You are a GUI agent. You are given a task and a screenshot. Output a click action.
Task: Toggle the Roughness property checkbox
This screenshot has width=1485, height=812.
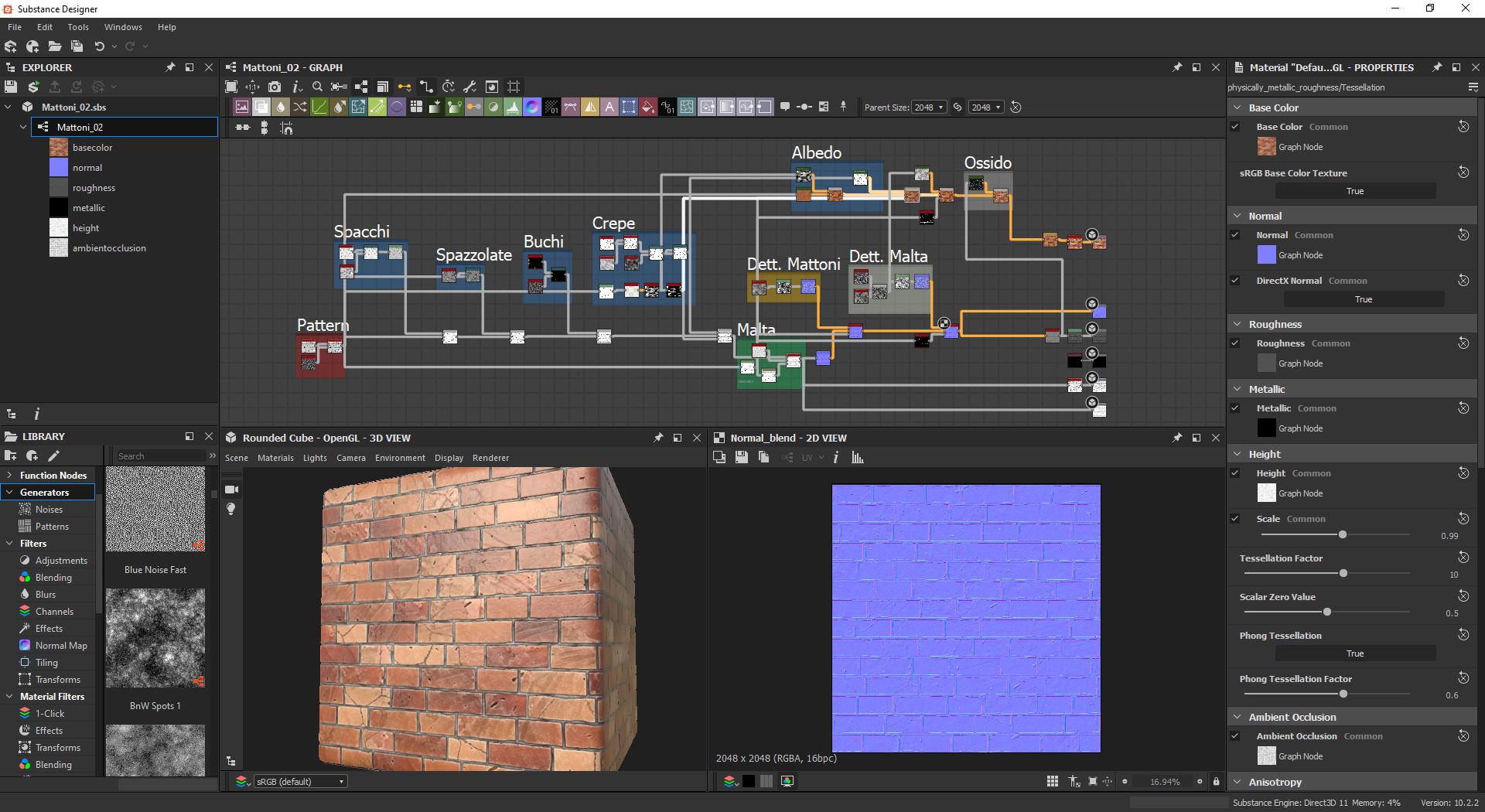1235,343
